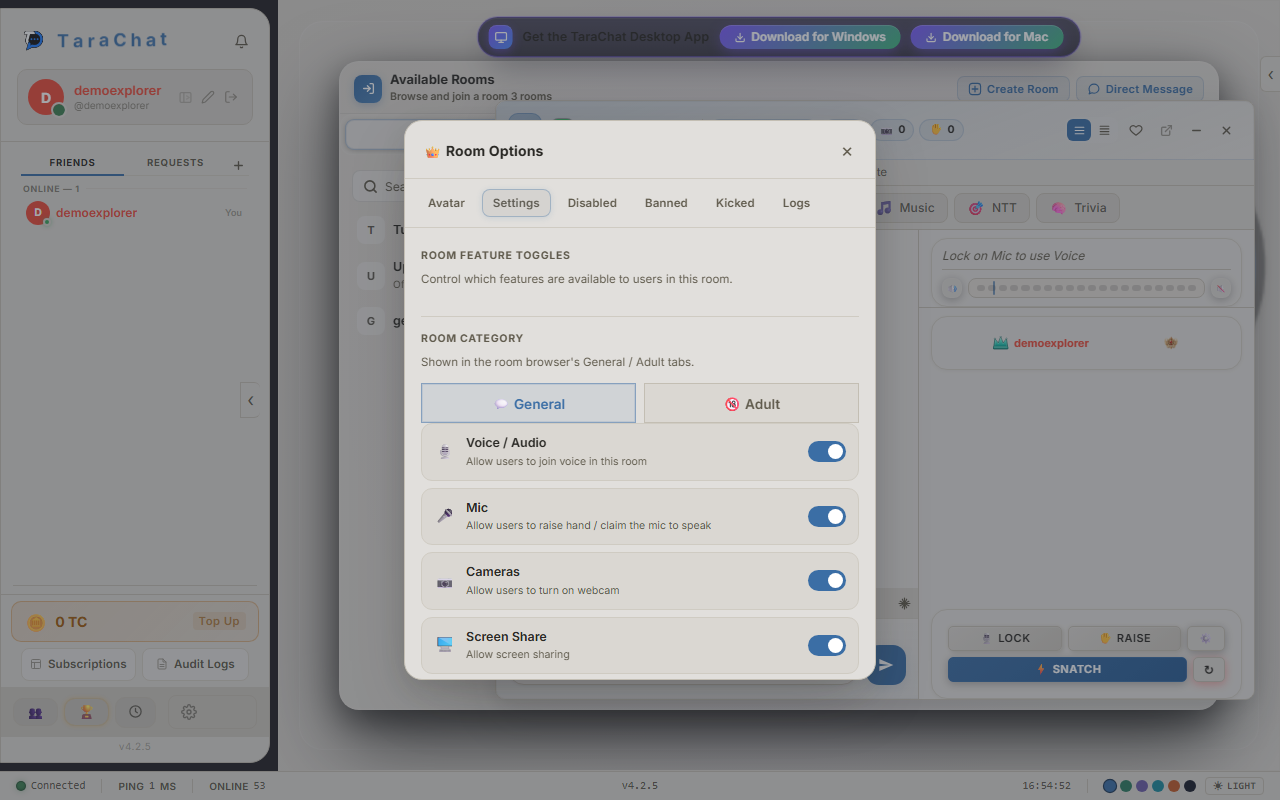The height and width of the screenshot is (800, 1280).
Task: Toggle the Mic feature switch
Action: click(827, 516)
